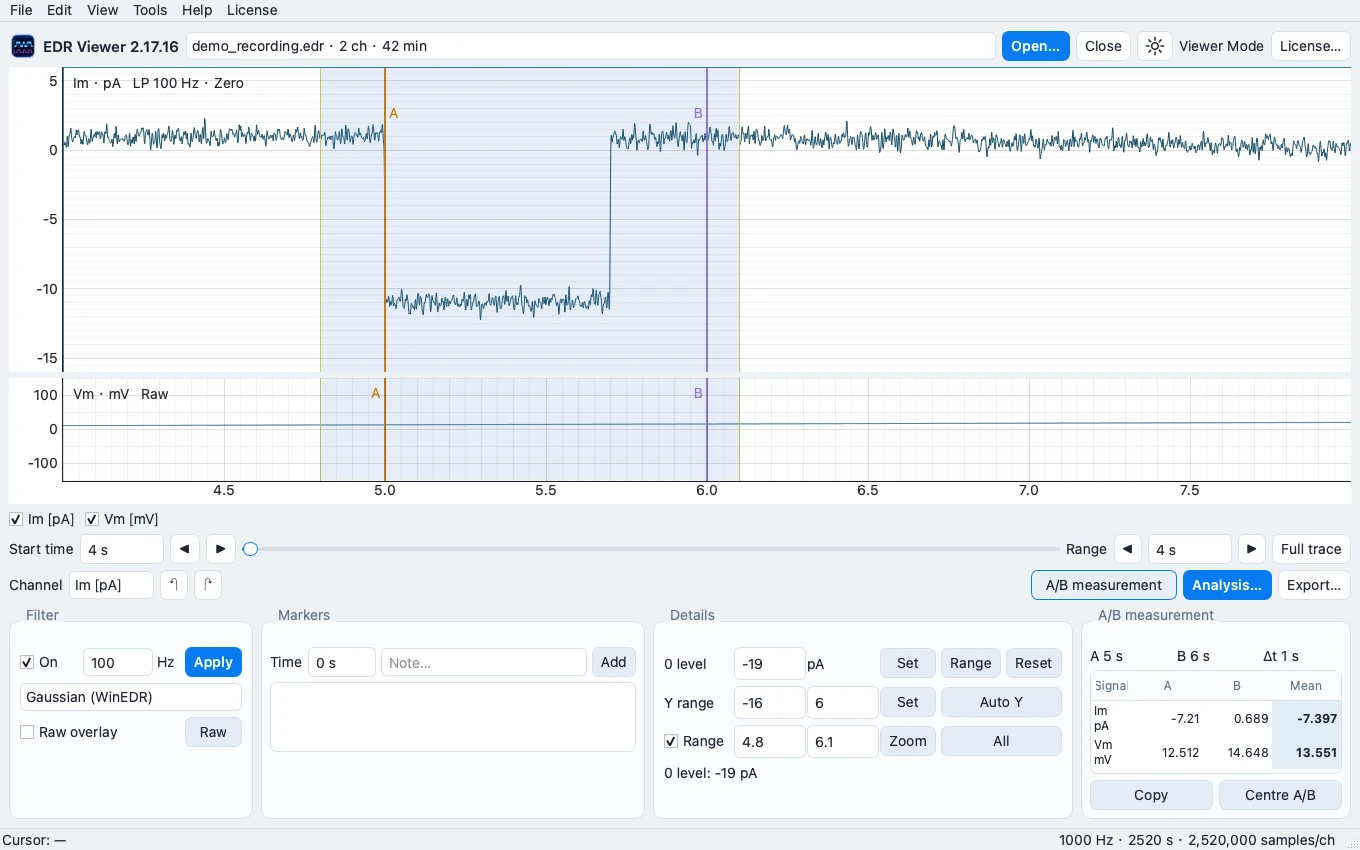Screen dimensions: 1360x850
Task: Increase Range with right arrow
Action: [x=1252, y=549]
